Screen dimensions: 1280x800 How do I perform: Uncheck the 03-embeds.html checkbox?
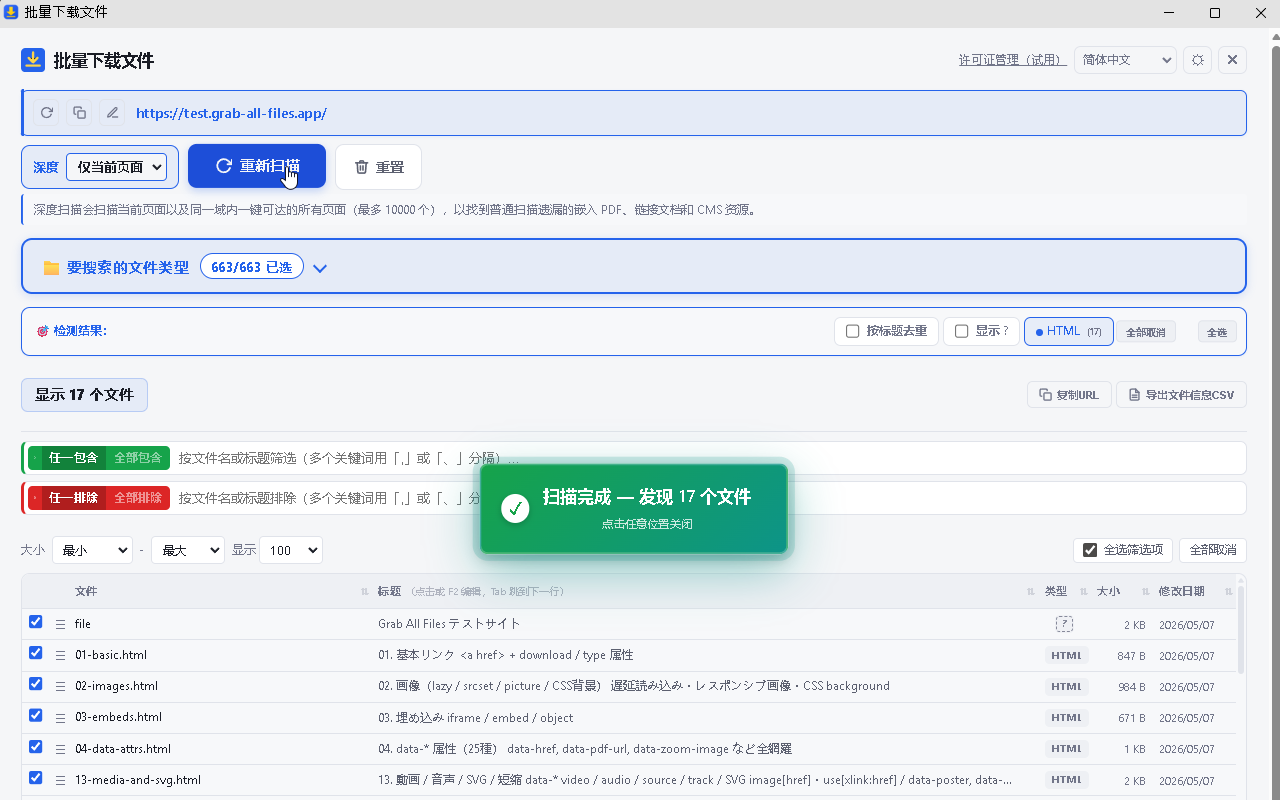pyautogui.click(x=36, y=715)
